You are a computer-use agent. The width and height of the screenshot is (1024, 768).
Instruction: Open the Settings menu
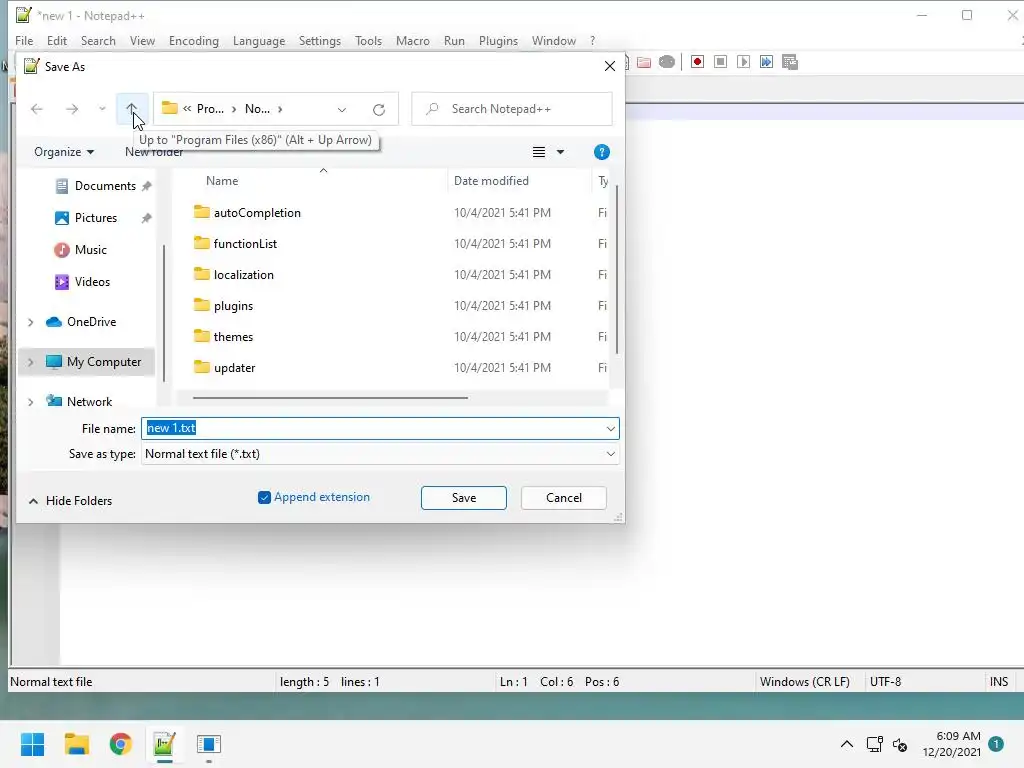(x=320, y=40)
